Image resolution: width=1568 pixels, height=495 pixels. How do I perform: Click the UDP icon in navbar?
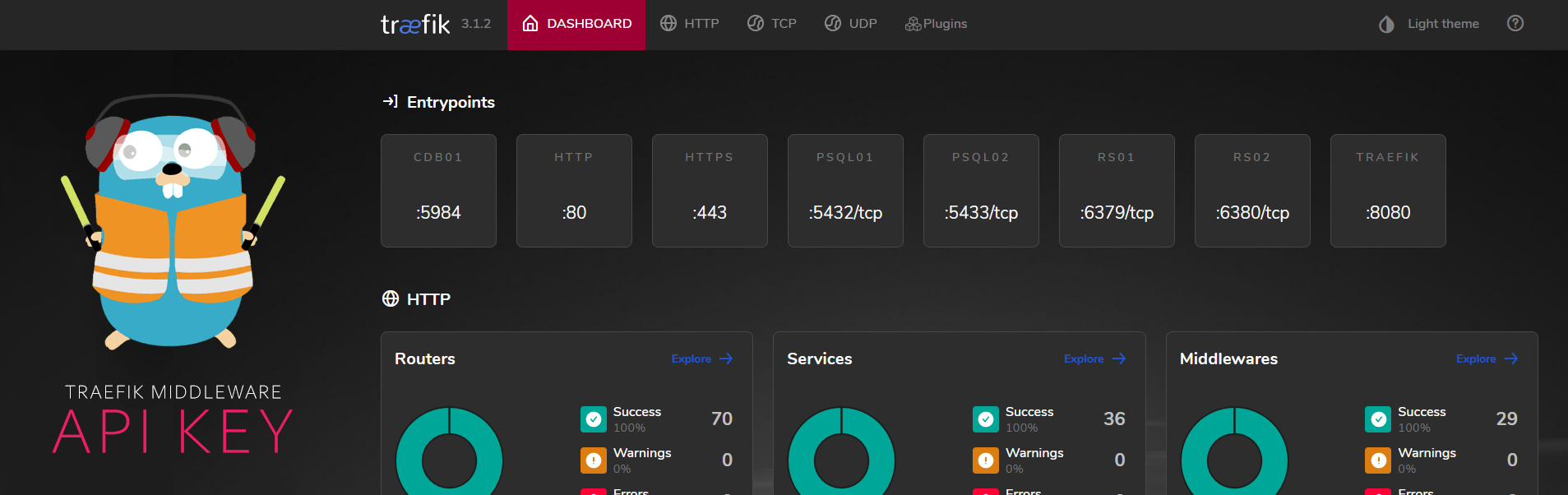point(833,23)
